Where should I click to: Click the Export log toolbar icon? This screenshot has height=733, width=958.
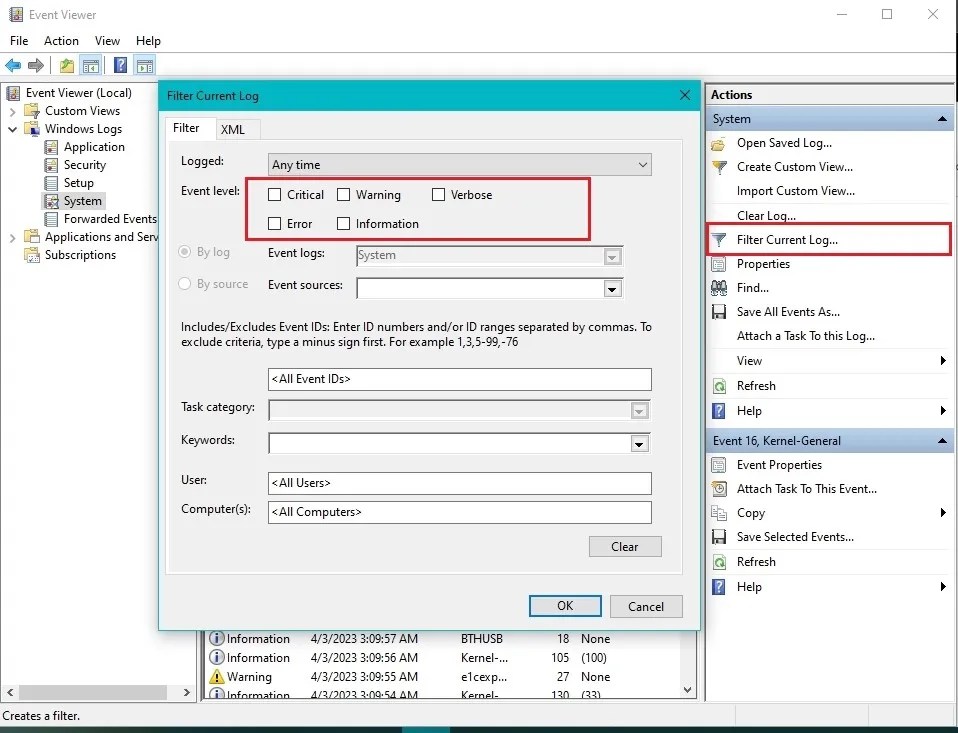pos(65,65)
